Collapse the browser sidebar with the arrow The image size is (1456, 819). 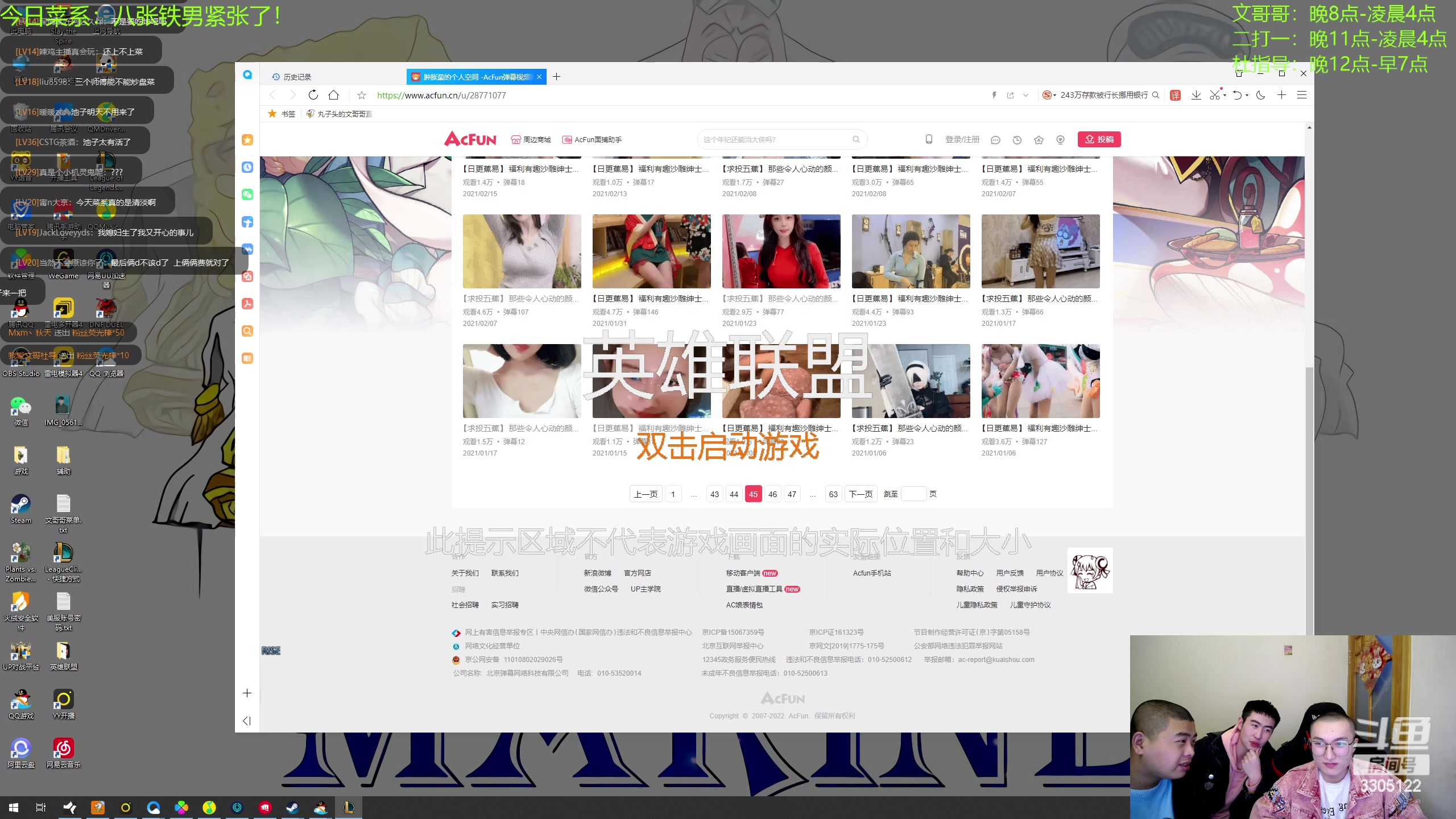(x=247, y=721)
